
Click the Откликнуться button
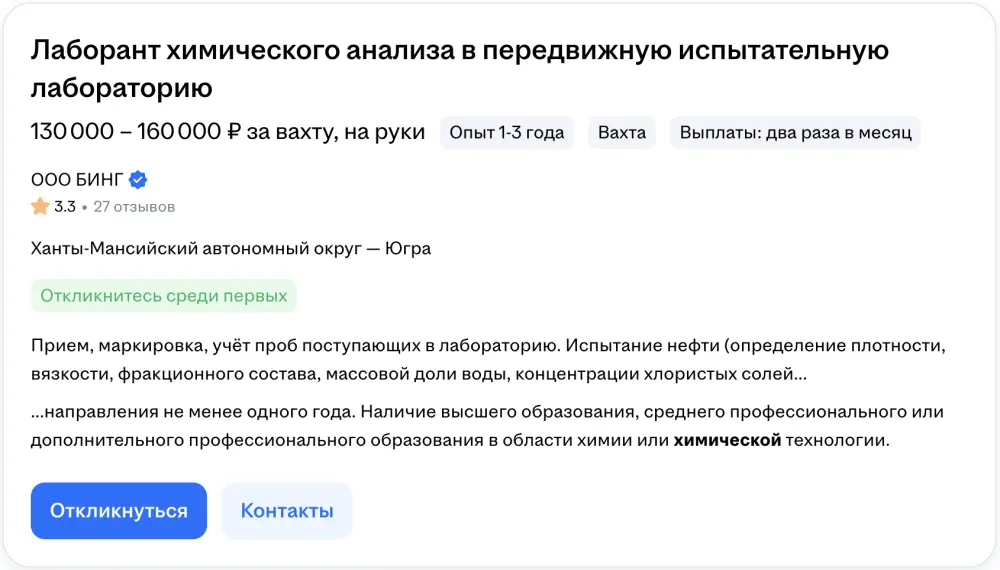(x=119, y=511)
